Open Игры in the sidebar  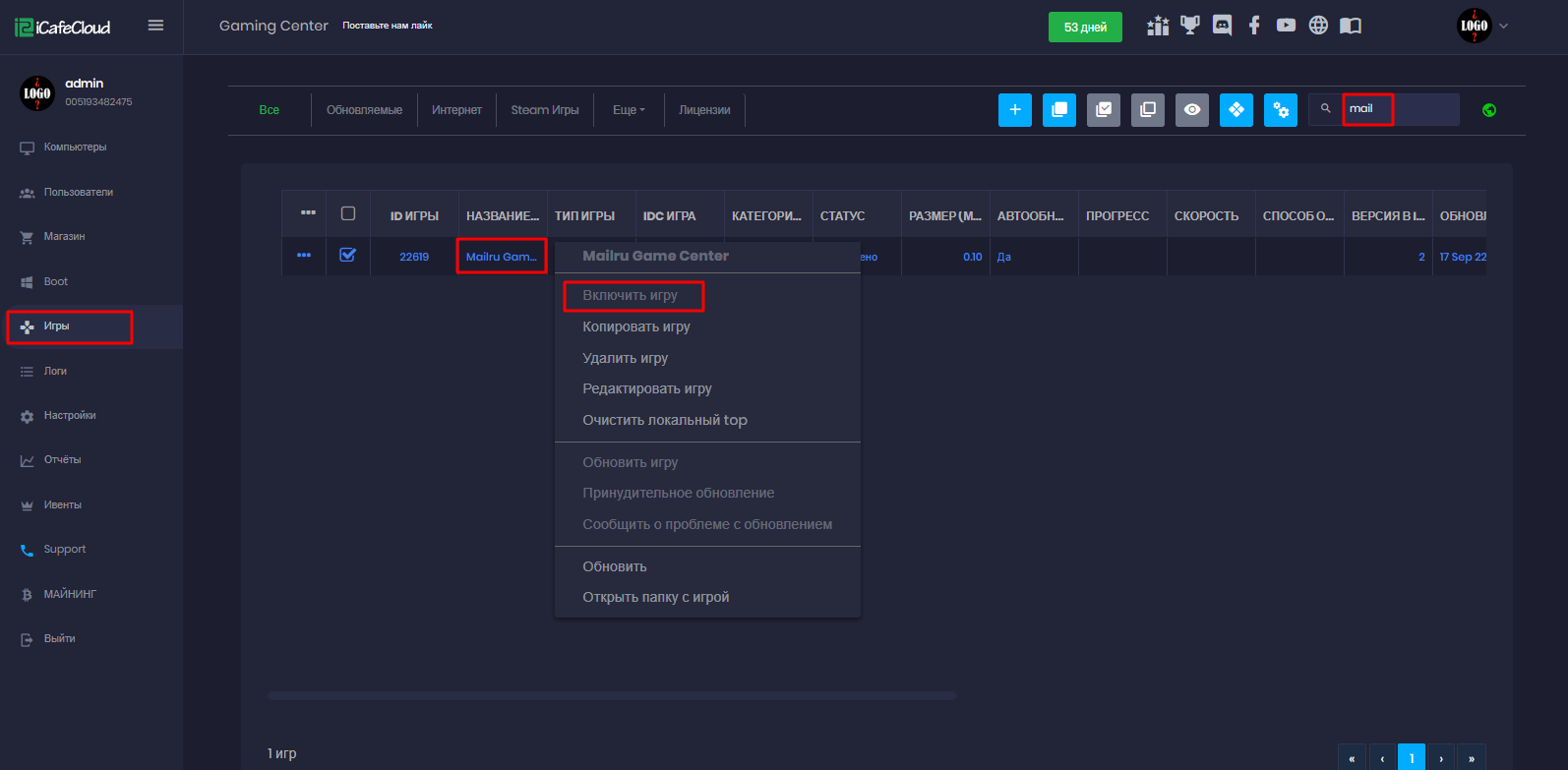[x=56, y=326]
